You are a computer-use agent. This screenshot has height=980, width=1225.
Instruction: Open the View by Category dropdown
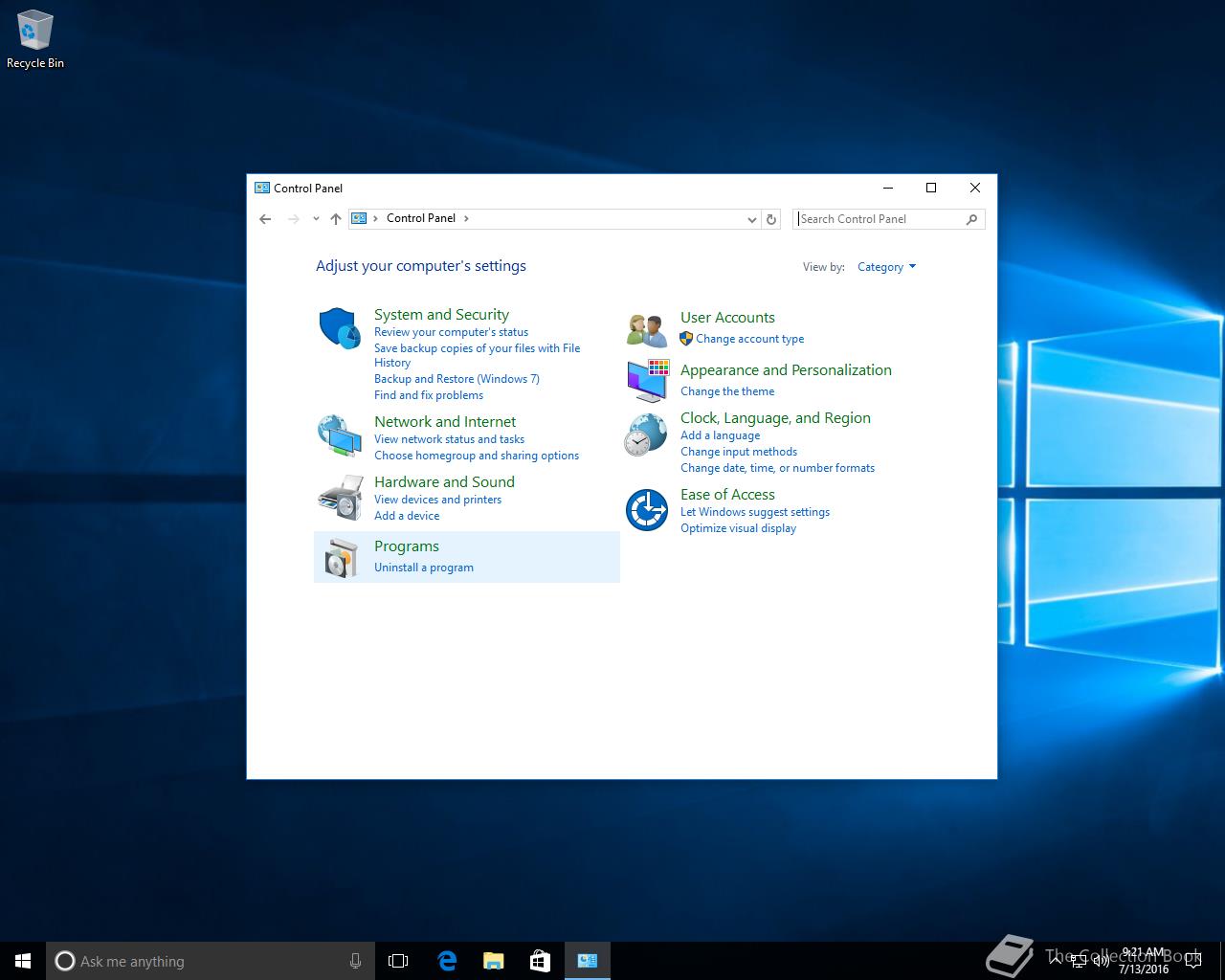886,267
